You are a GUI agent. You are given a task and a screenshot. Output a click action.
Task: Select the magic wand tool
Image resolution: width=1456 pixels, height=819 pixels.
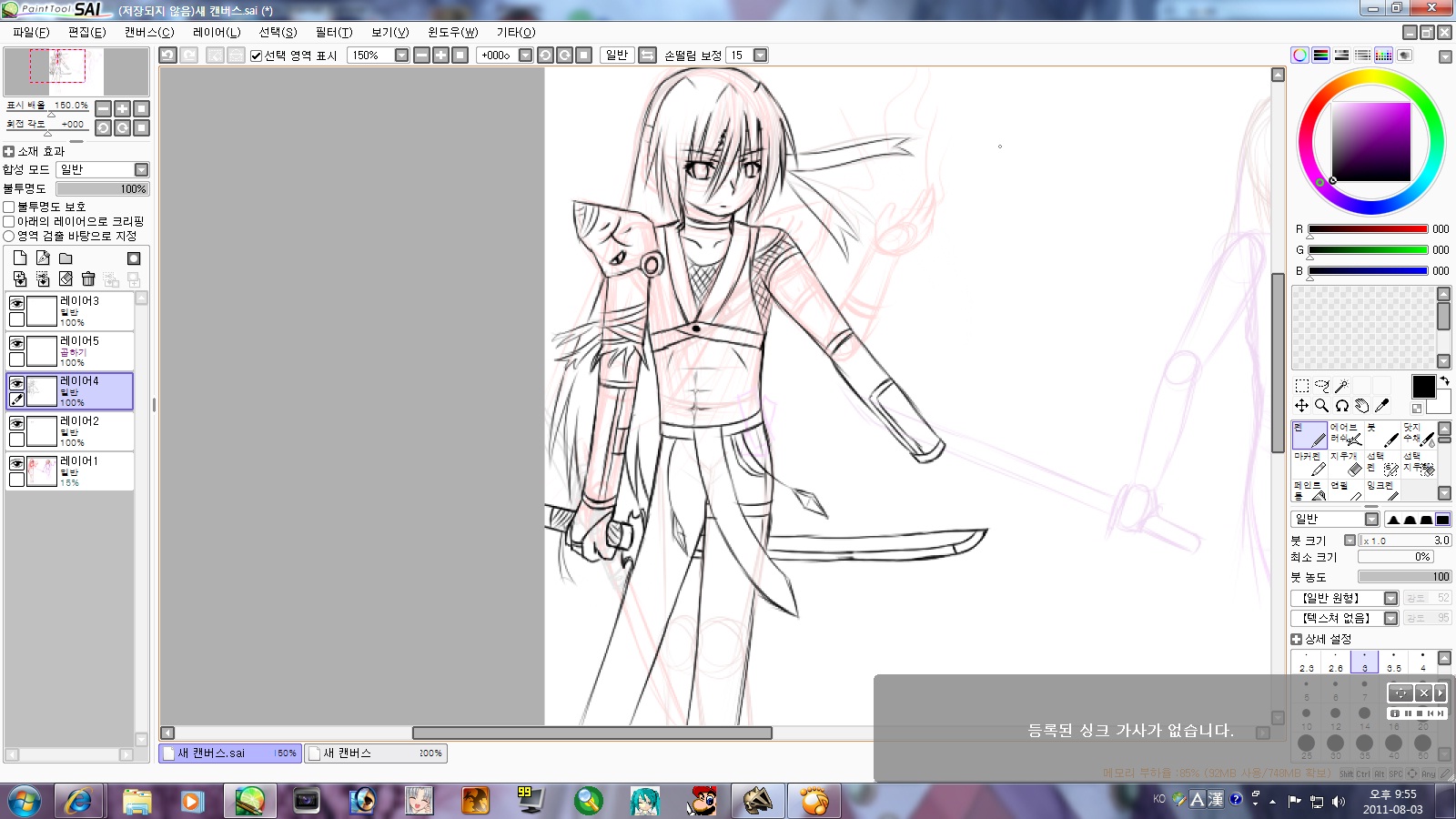click(1342, 386)
